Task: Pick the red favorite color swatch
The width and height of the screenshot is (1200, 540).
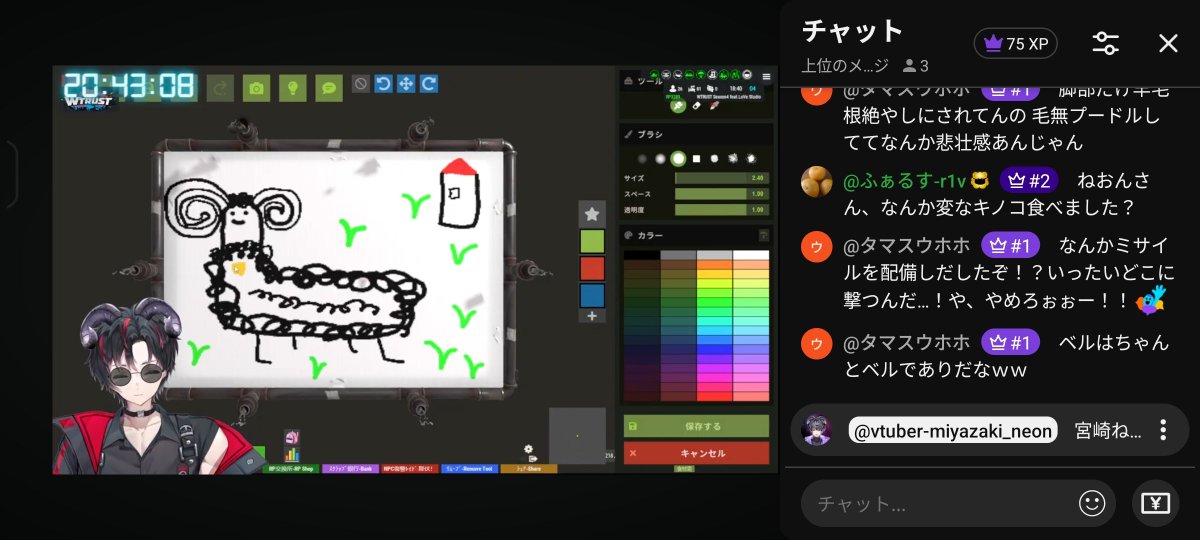Action: coord(592,268)
